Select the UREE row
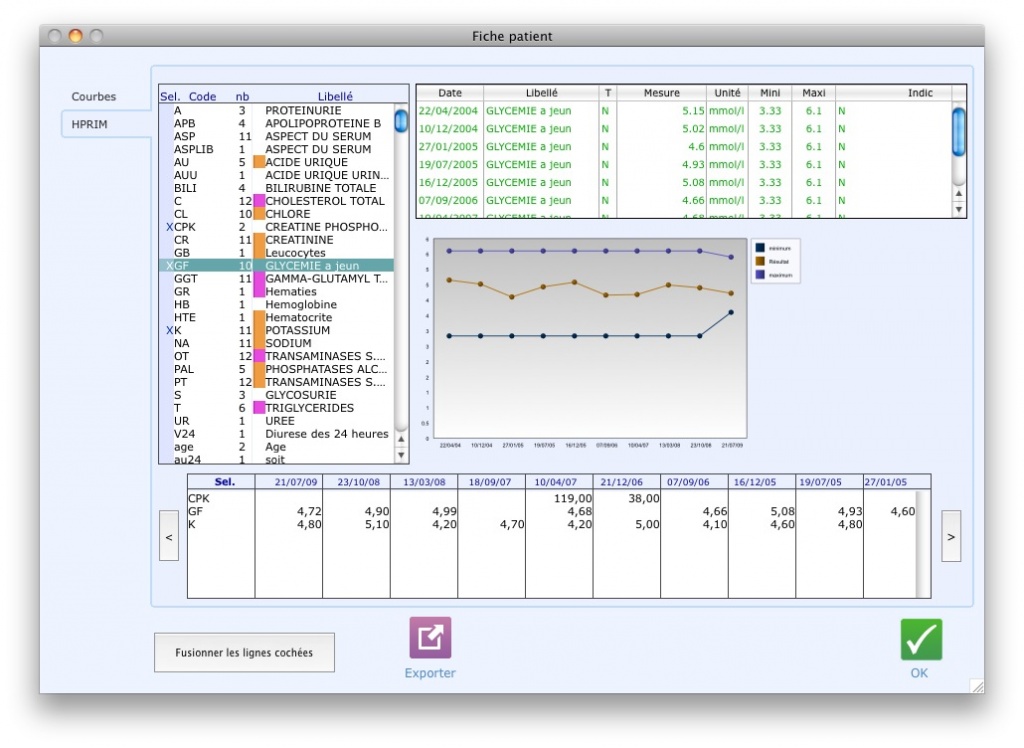Screen dimensions: 1024x748 click(x=276, y=421)
